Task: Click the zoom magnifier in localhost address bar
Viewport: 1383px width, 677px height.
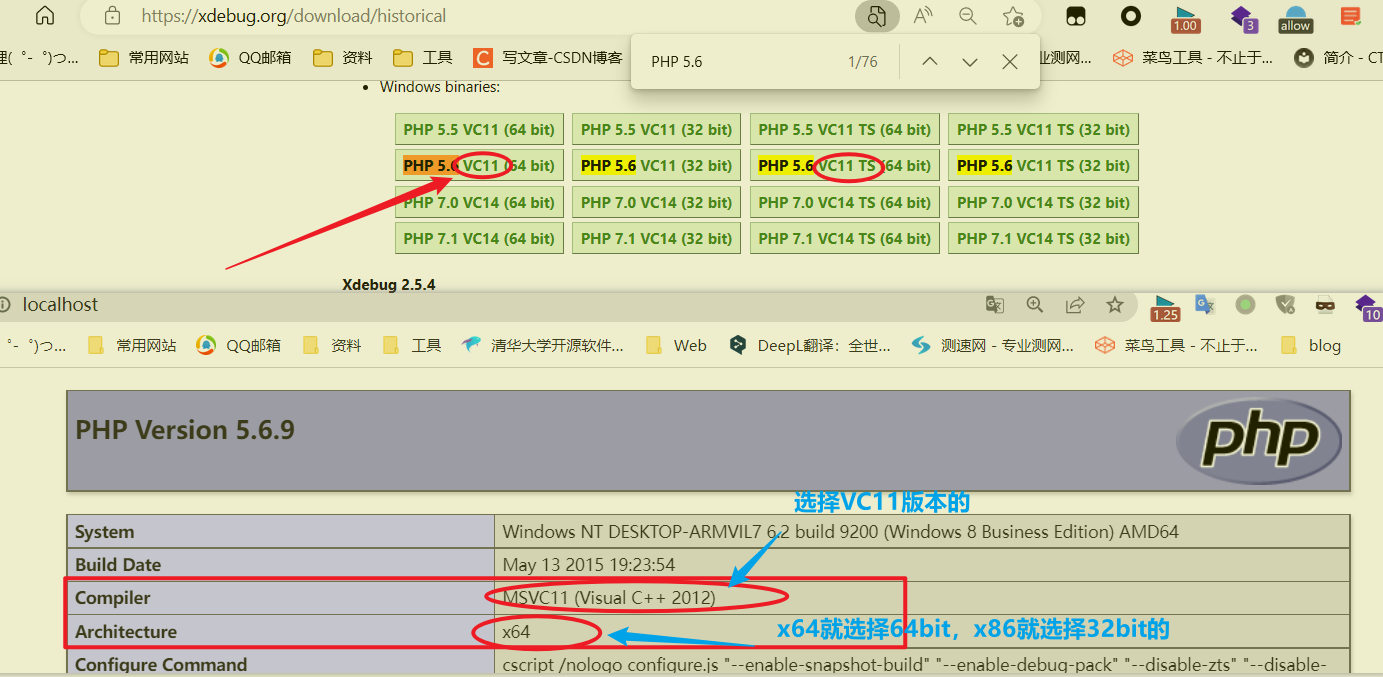Action: [1035, 305]
